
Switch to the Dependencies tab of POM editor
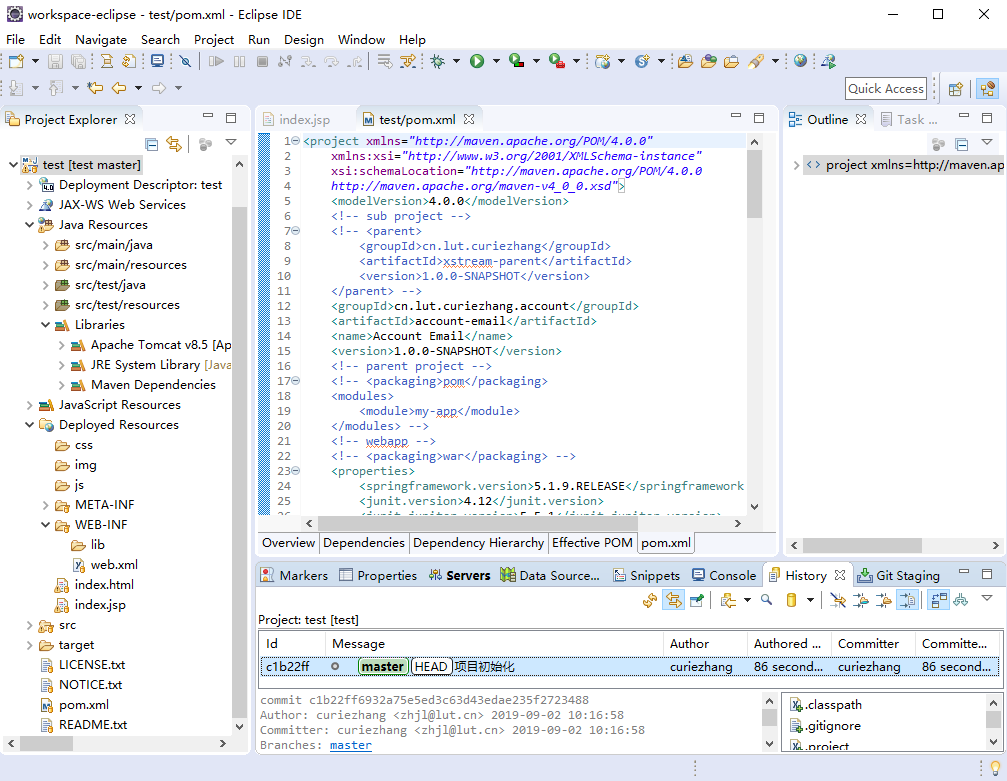(x=363, y=543)
